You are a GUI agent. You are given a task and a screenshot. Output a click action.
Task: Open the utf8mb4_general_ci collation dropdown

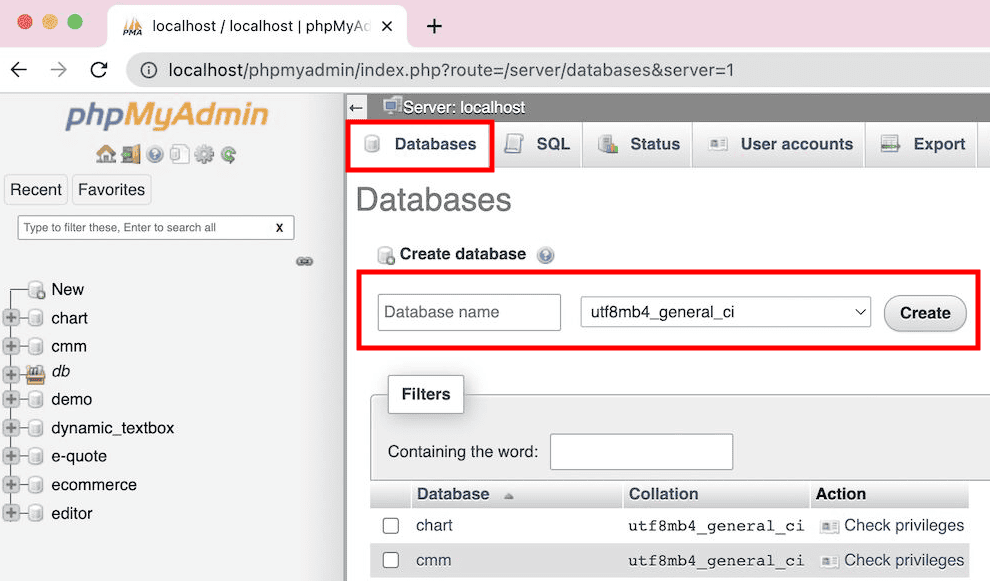[x=725, y=312]
